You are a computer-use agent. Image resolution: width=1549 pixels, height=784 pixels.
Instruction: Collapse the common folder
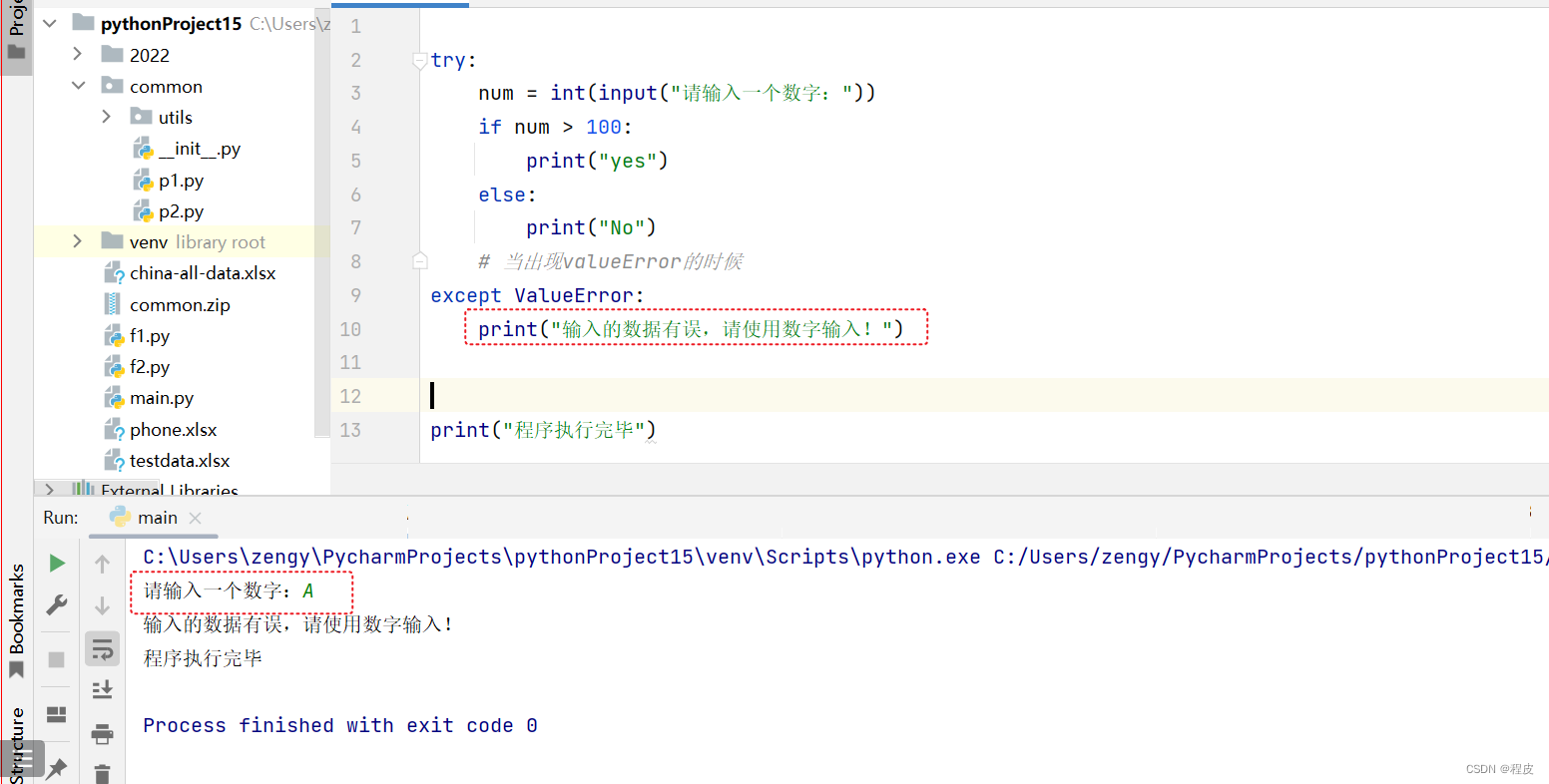pyautogui.click(x=78, y=86)
